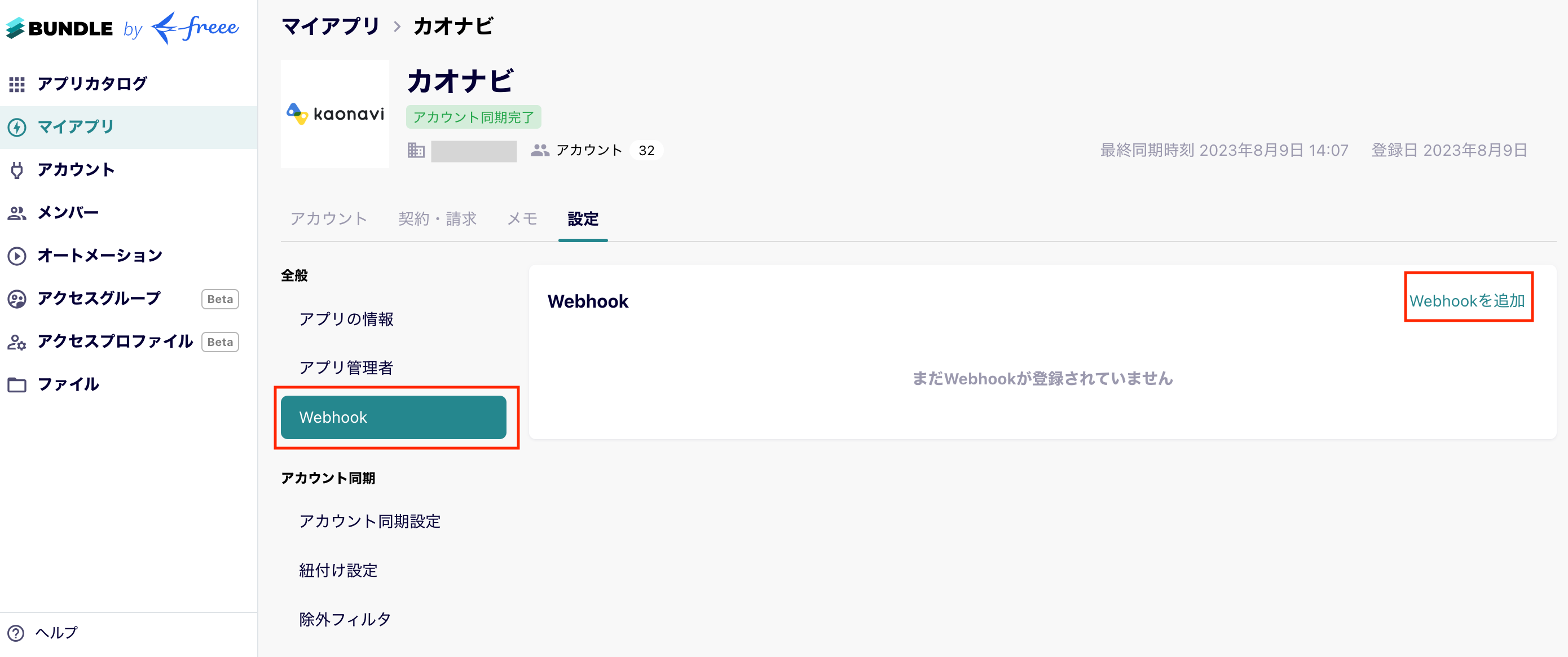Open アプリの情報 settings item
Image resolution: width=1568 pixels, height=657 pixels.
click(x=393, y=319)
